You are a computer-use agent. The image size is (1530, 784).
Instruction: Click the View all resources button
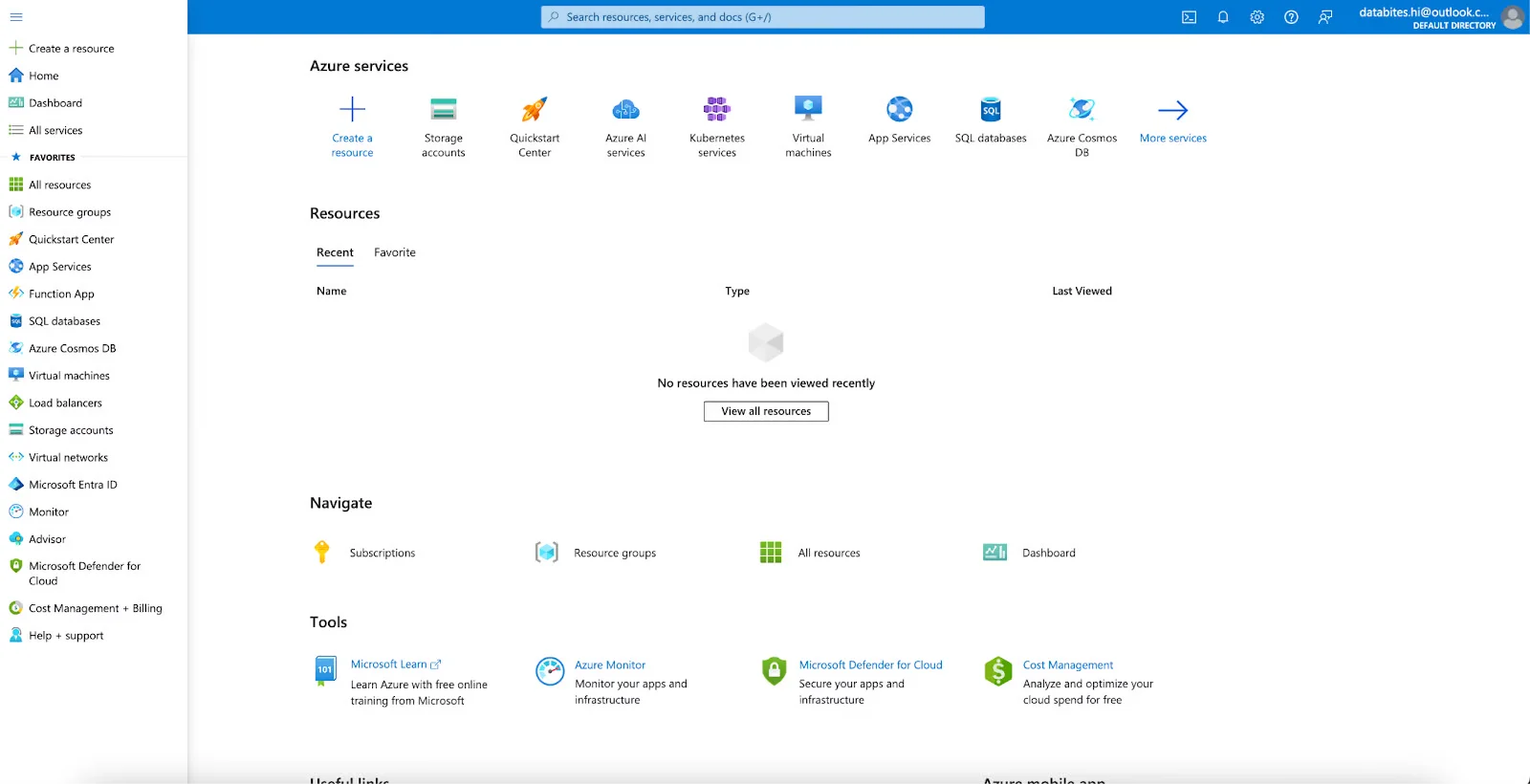pos(766,411)
